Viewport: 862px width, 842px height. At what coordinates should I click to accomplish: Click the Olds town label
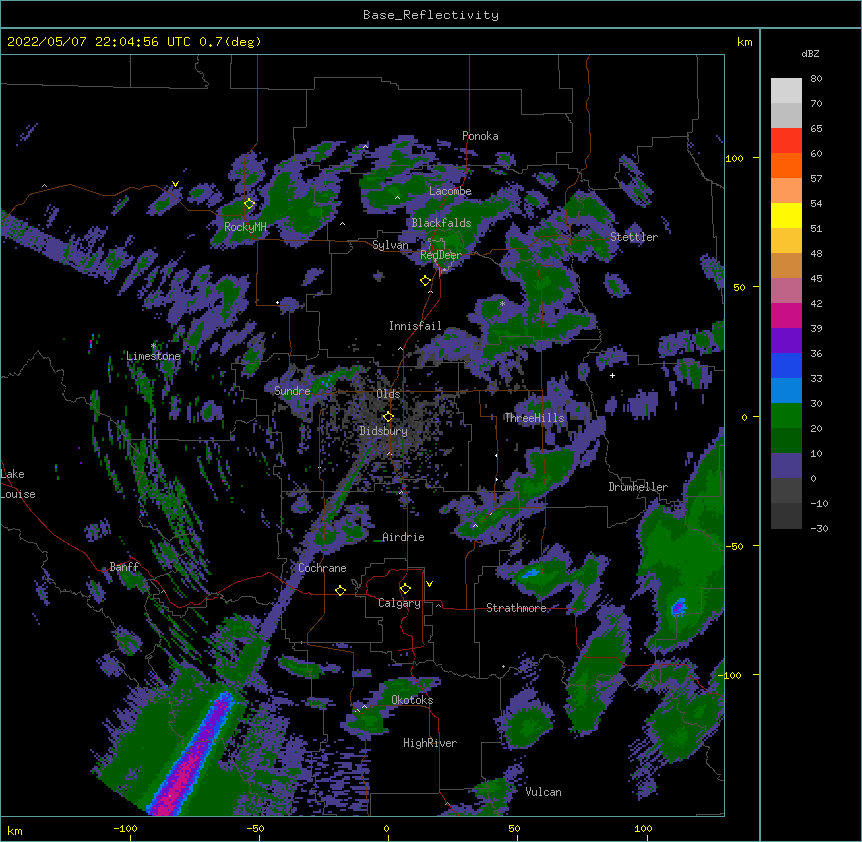pos(388,394)
